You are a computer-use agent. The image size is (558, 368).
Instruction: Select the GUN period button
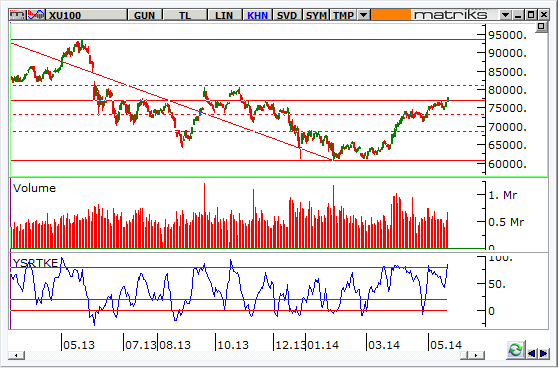pyautogui.click(x=144, y=15)
